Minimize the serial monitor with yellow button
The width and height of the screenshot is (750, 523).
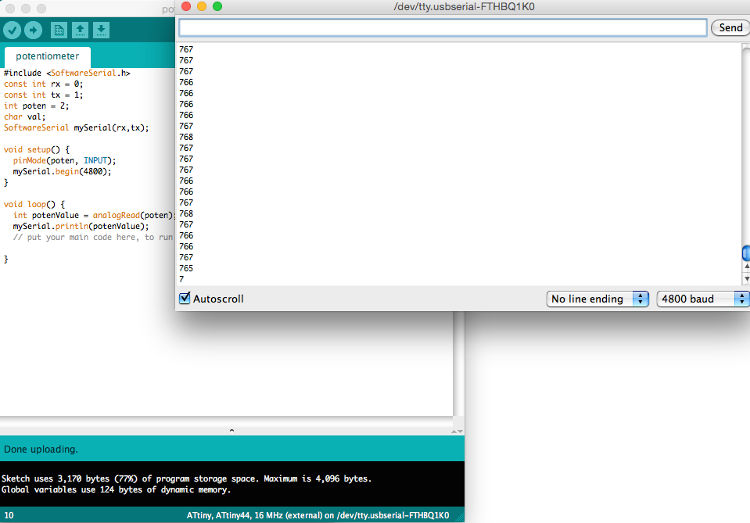[x=202, y=6]
